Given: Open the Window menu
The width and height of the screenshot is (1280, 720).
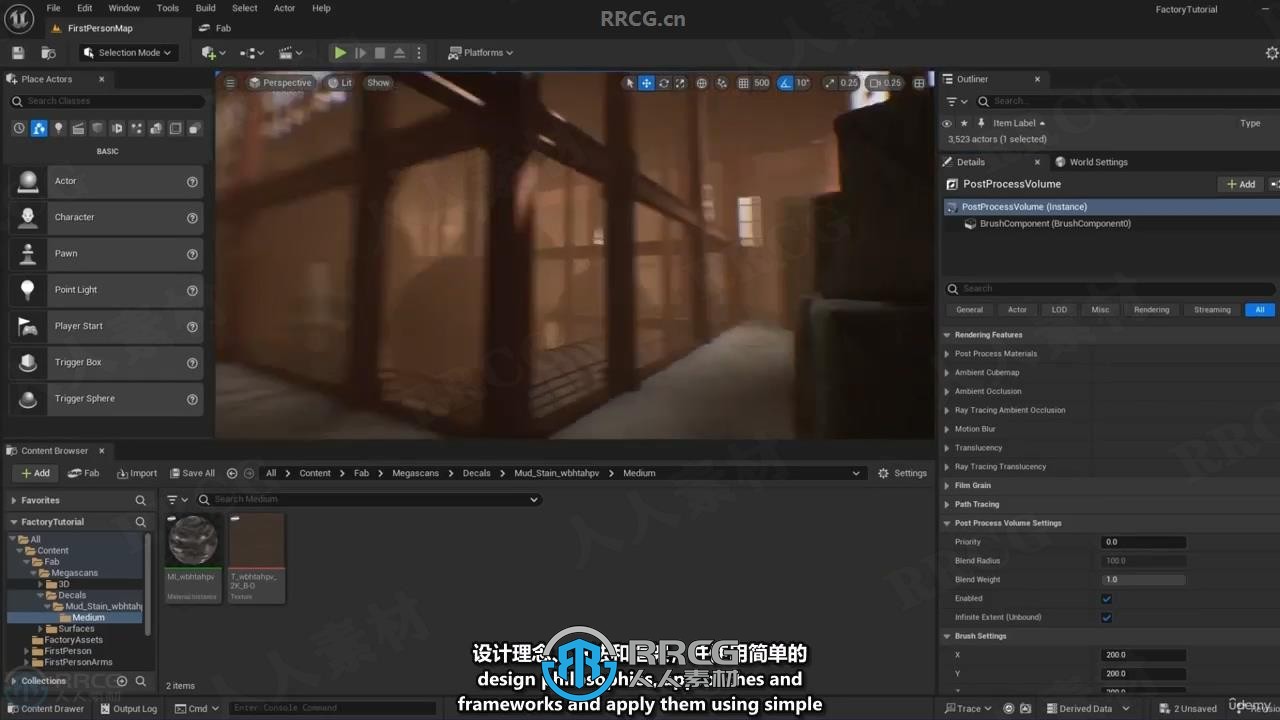Looking at the screenshot, I should pyautogui.click(x=124, y=8).
